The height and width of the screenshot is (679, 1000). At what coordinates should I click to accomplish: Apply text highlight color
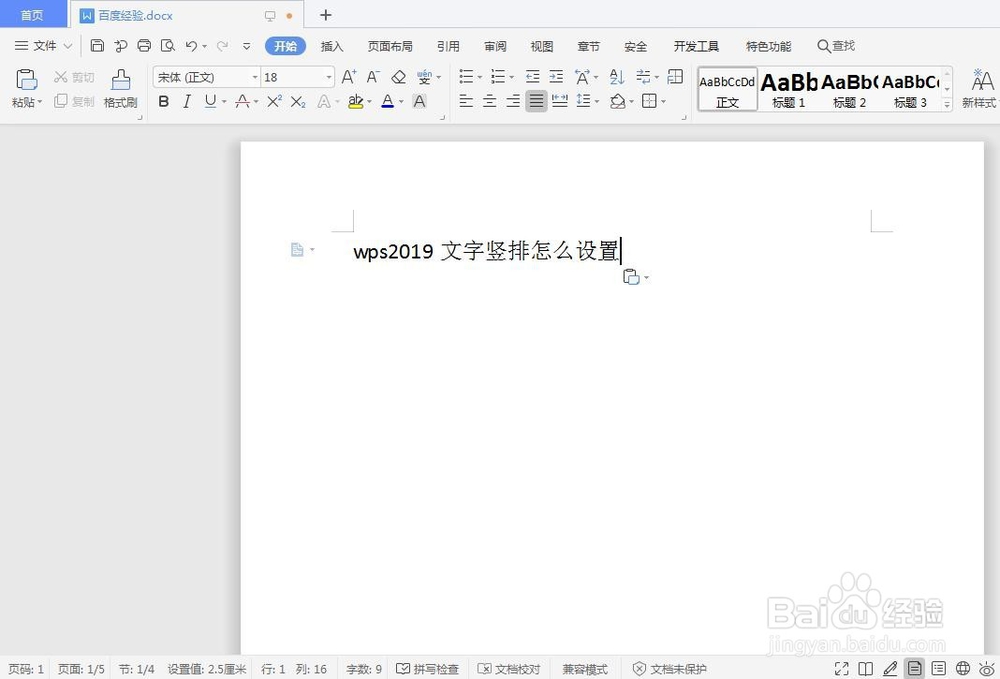(x=356, y=101)
